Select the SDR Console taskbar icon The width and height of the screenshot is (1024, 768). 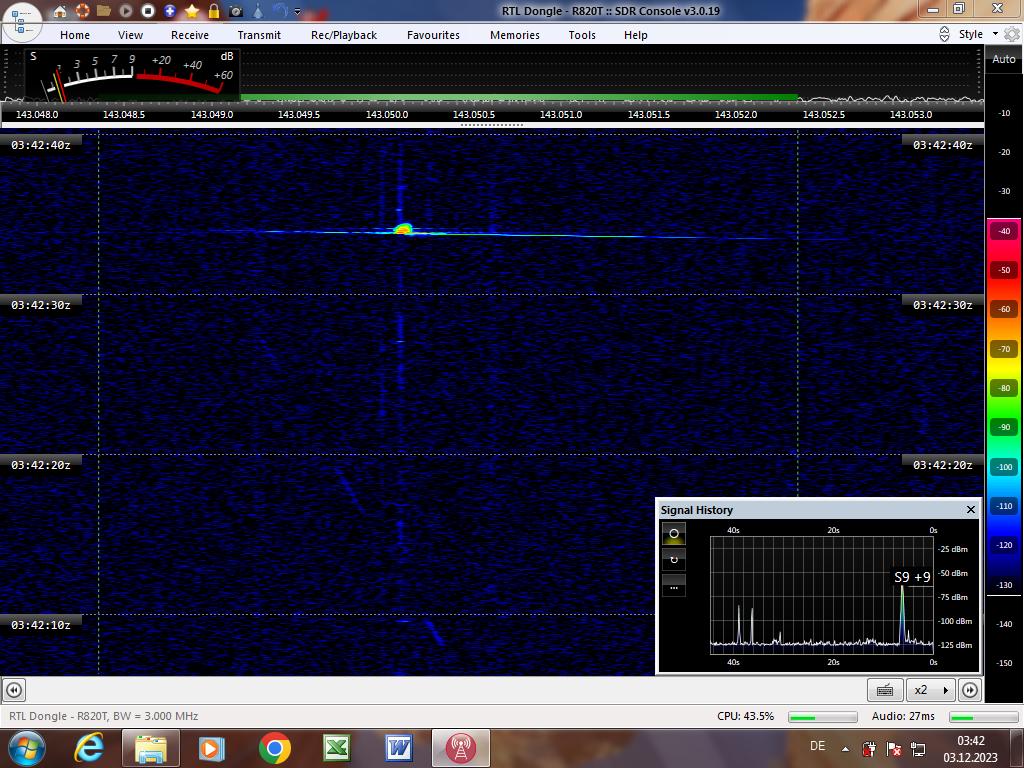click(460, 748)
